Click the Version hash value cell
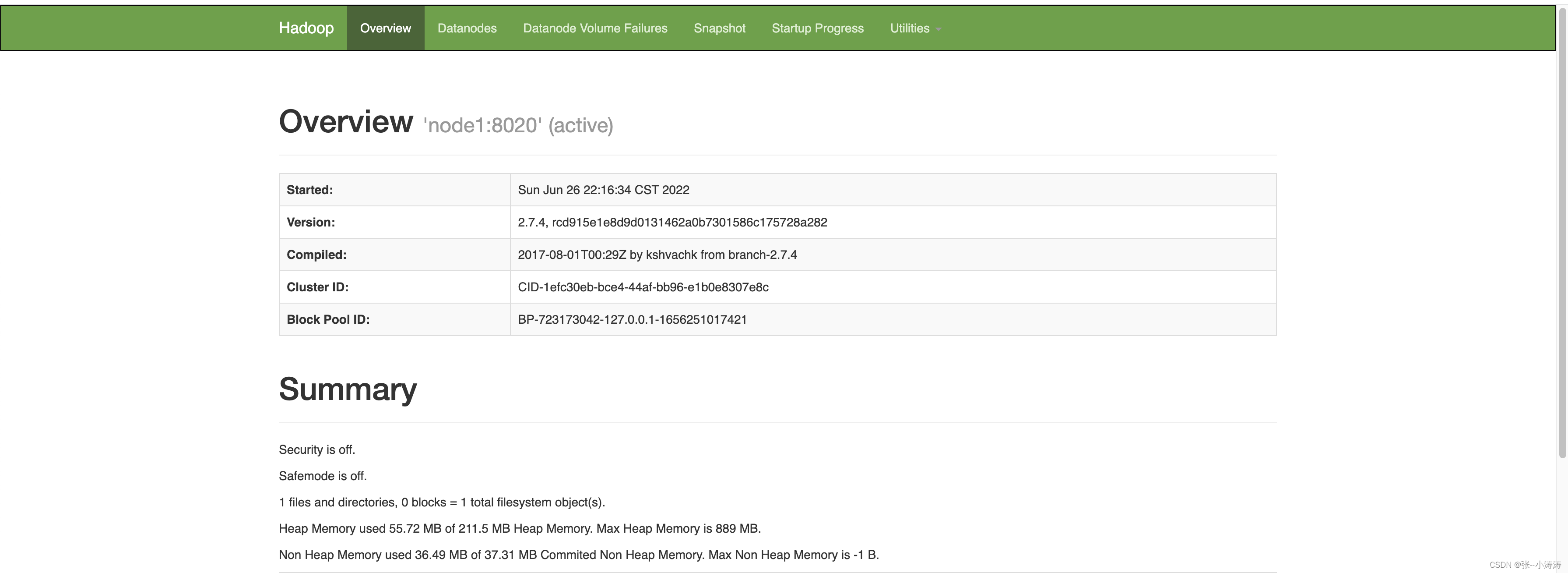Viewport: 1568px width, 573px height. pos(672,222)
